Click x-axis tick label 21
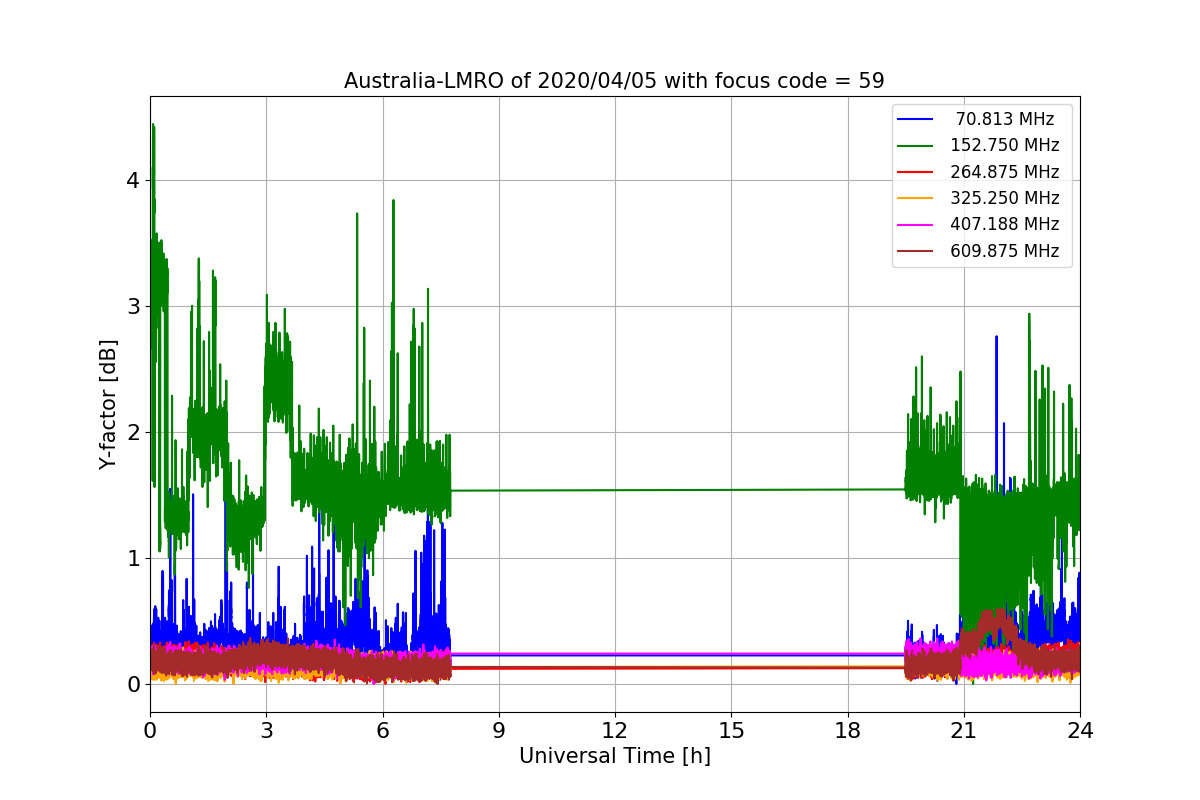This screenshot has height=800, width=1200. pyautogui.click(x=964, y=731)
